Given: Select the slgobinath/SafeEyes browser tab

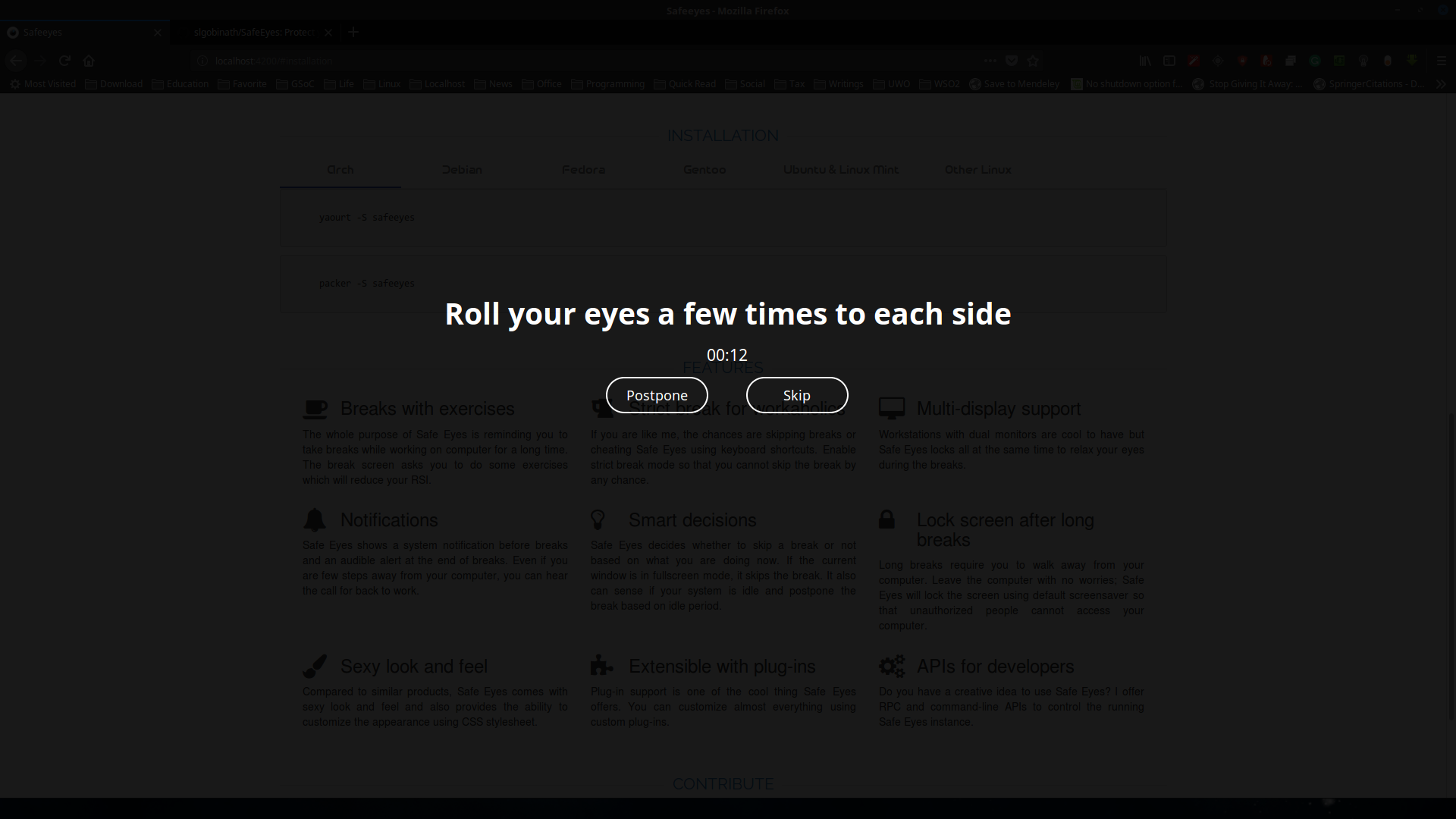Looking at the screenshot, I should [x=253, y=32].
